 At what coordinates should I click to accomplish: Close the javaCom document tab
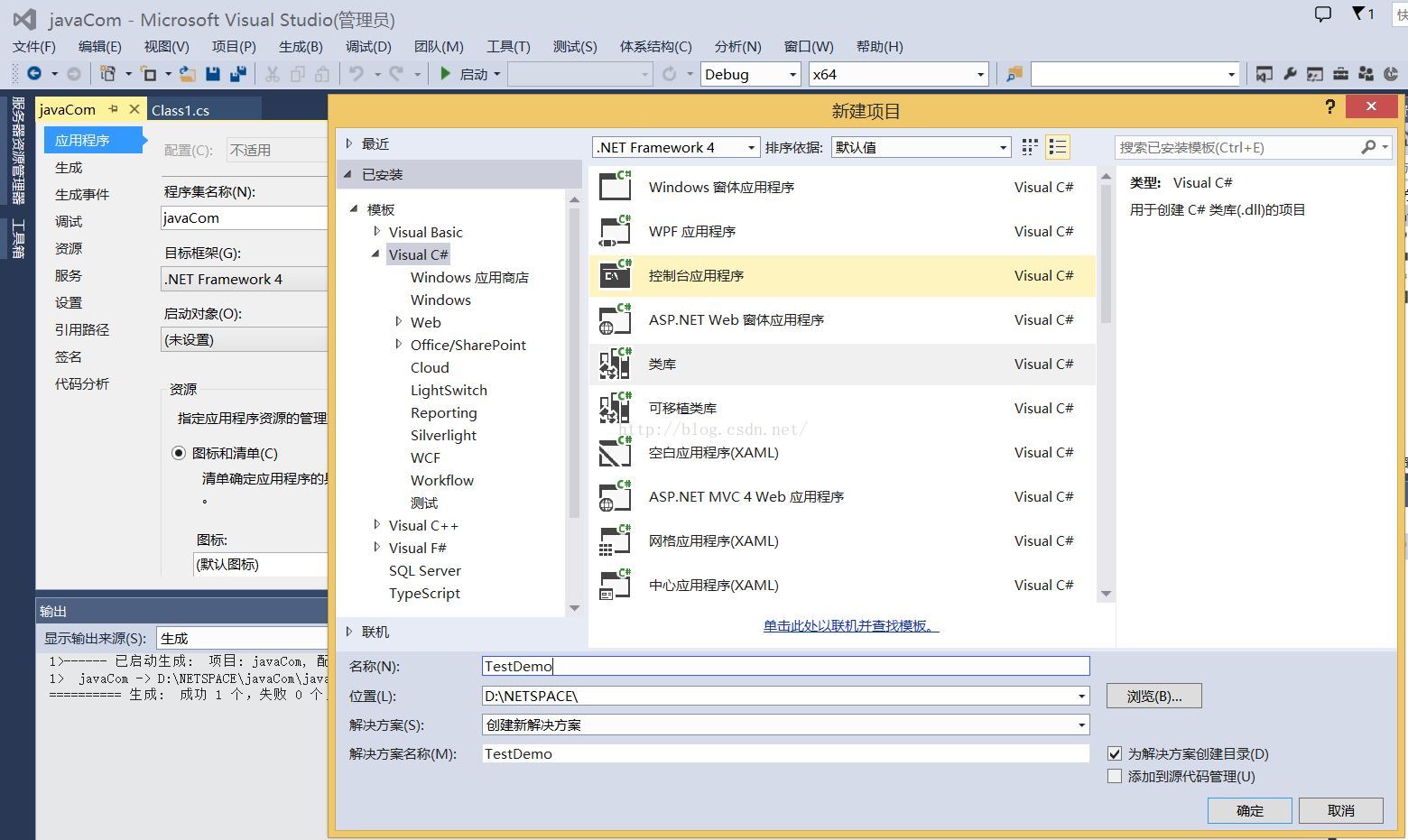[134, 109]
